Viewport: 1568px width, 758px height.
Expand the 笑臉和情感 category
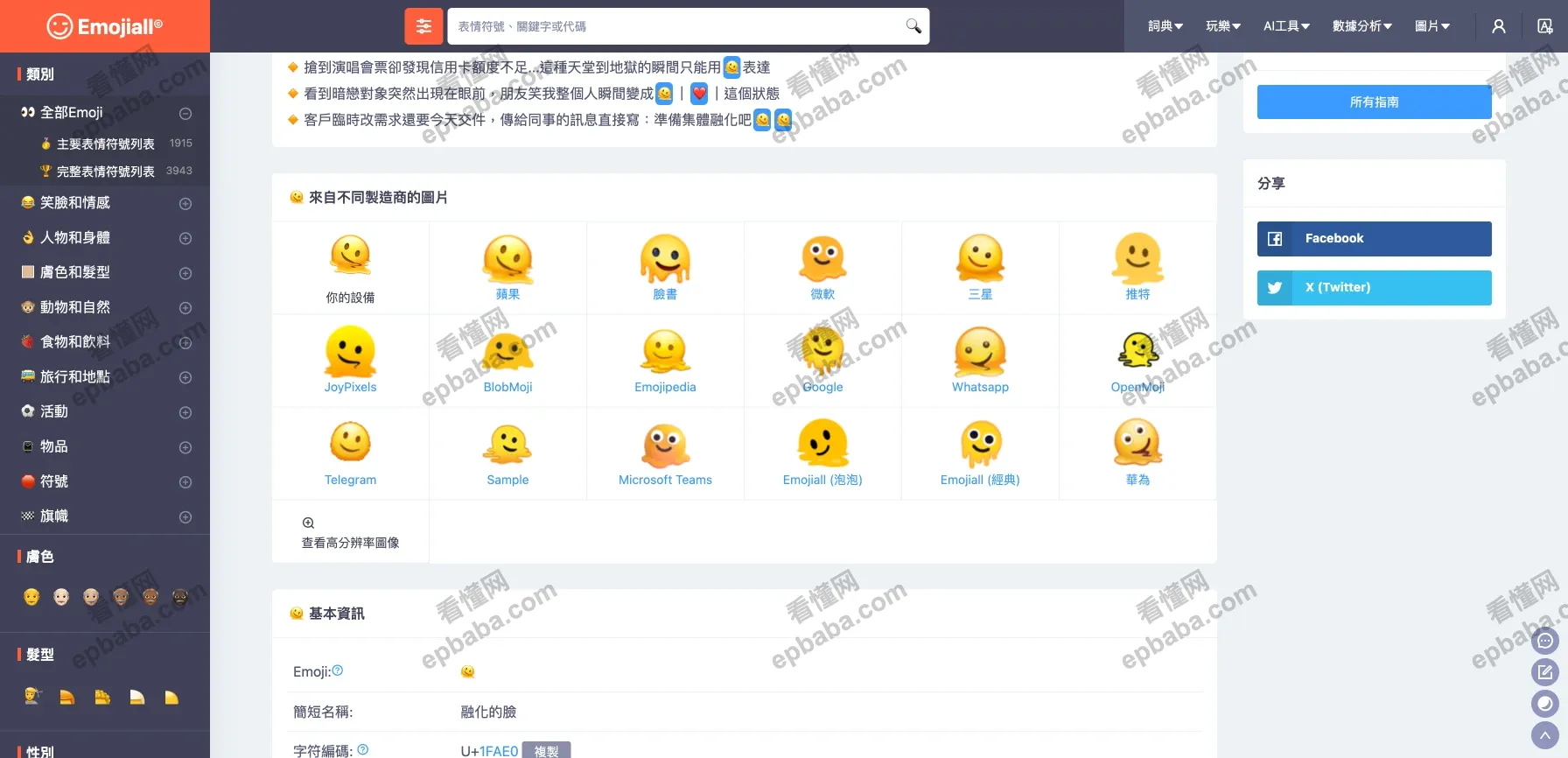click(185, 204)
